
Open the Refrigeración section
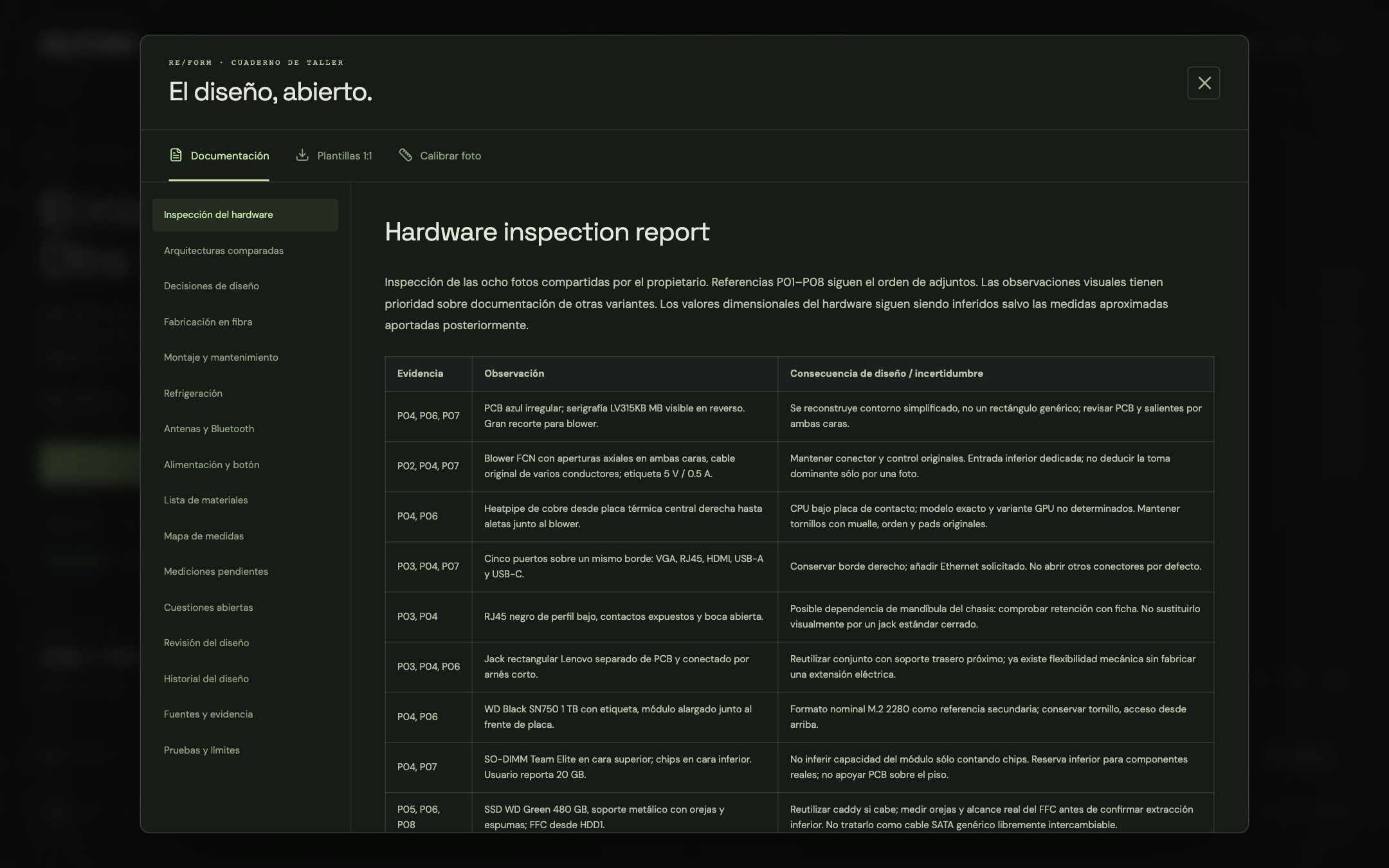[245, 393]
